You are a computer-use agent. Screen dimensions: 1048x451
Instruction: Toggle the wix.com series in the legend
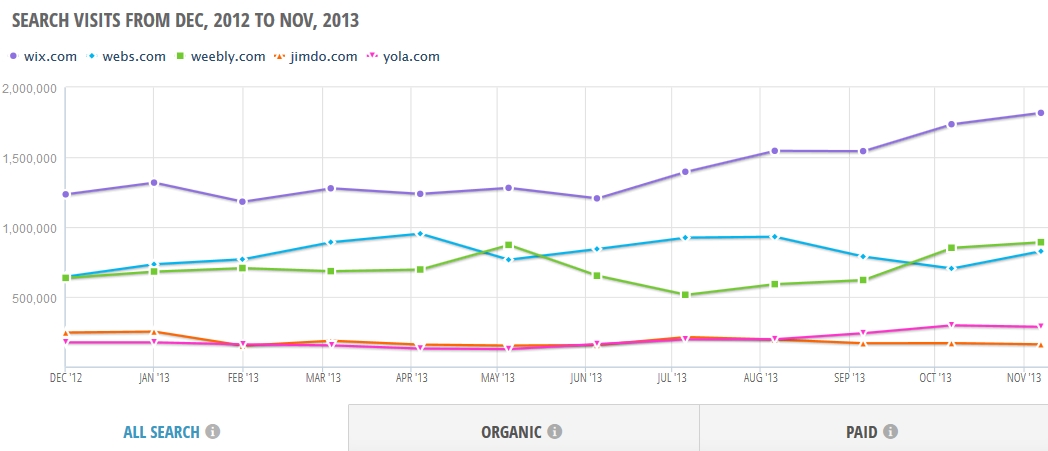coord(49,57)
